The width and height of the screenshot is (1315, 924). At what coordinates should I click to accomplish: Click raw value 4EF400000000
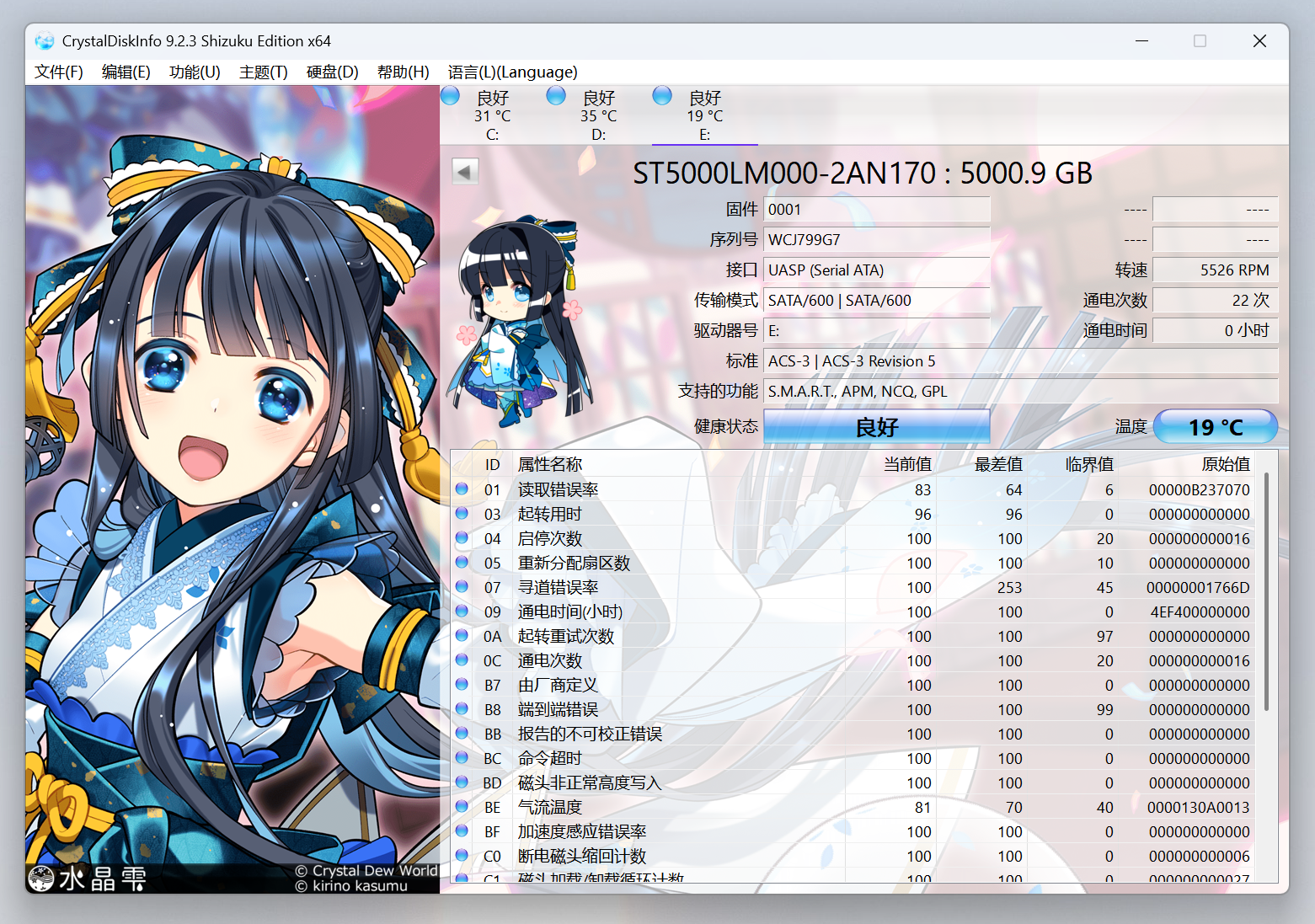[x=1200, y=612]
